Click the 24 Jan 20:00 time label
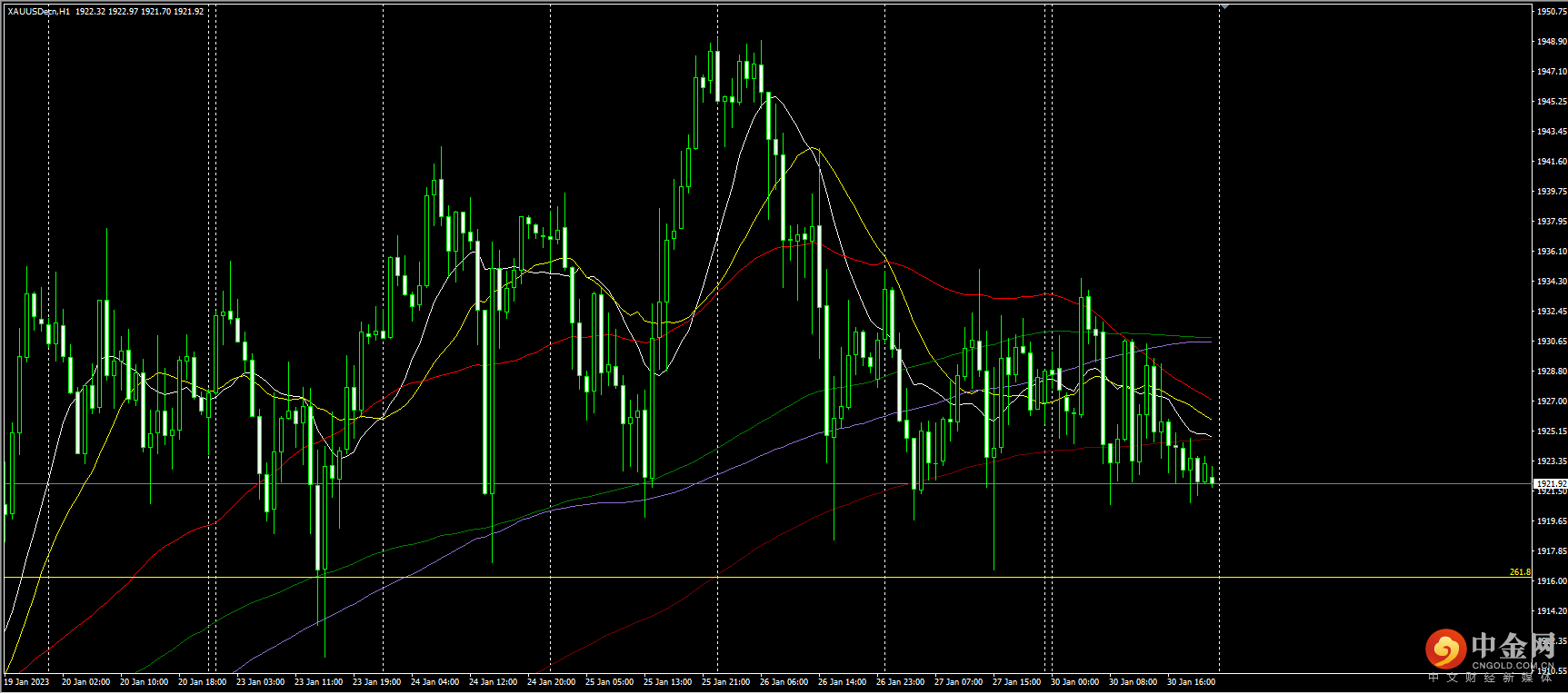Viewport: 1568px width, 694px height. pyautogui.click(x=551, y=682)
